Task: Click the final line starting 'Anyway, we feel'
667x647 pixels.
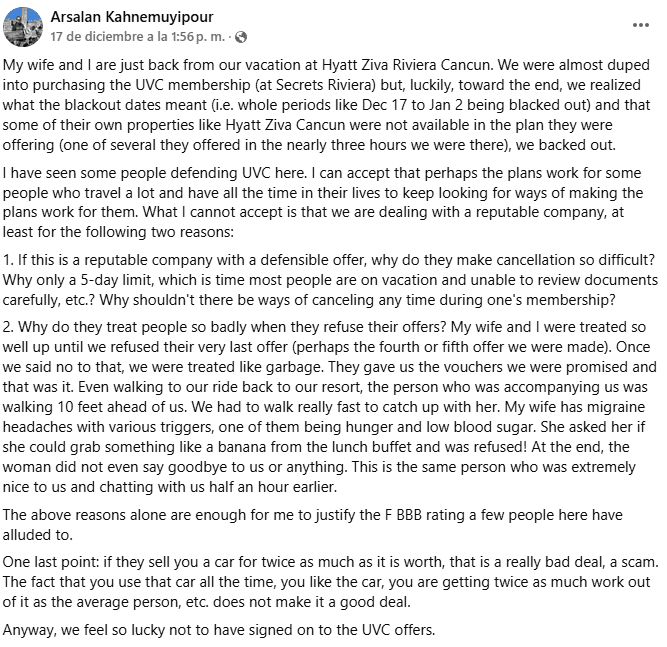Action: coord(220,630)
